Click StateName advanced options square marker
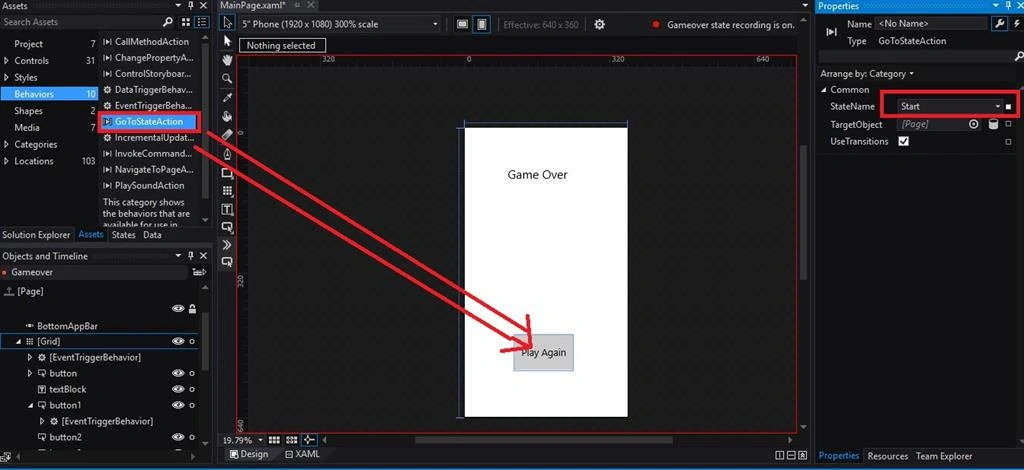Screen dimensions: 1024x470 click(1008, 106)
